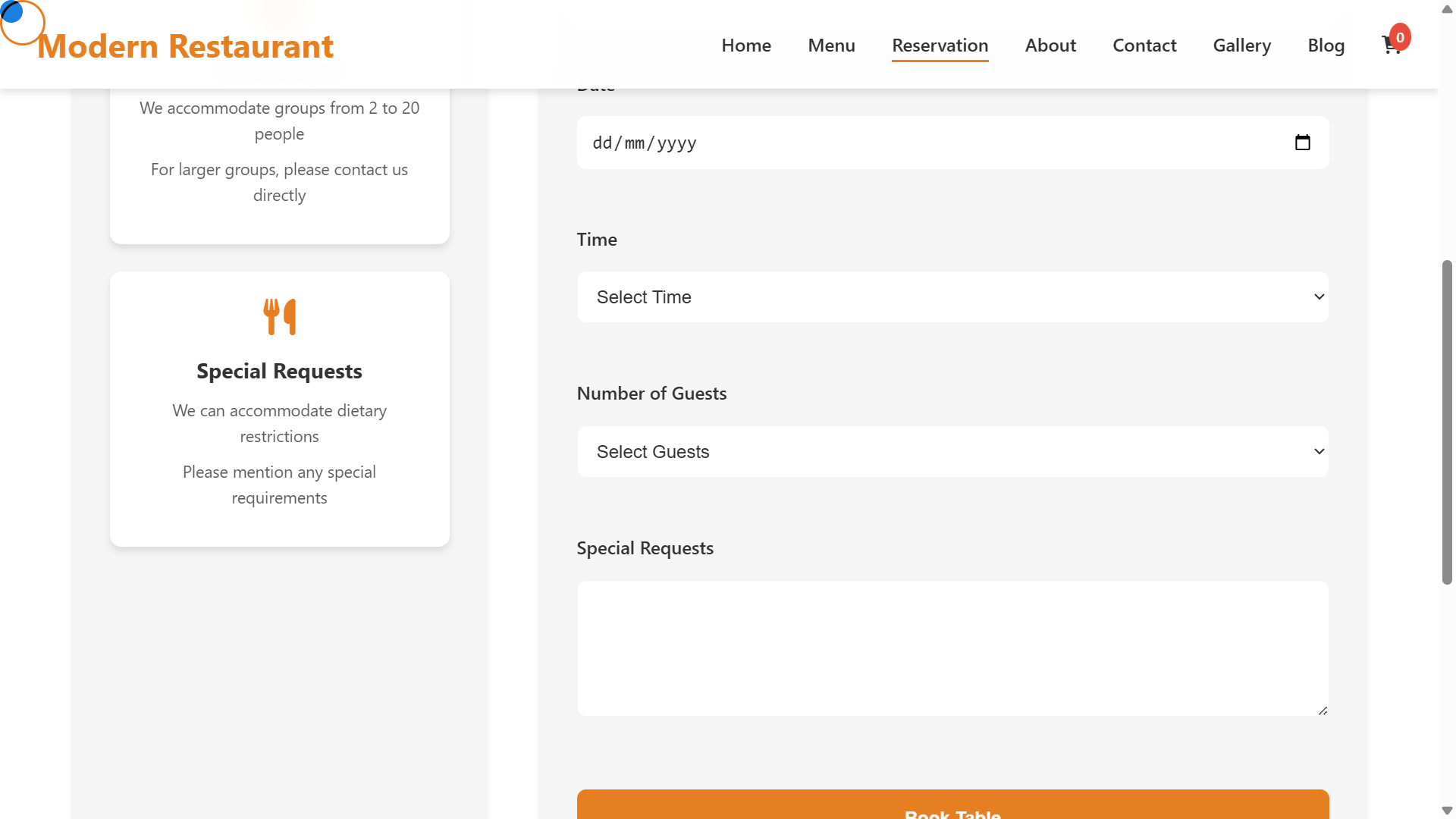This screenshot has width=1456, height=819.
Task: Click "We accommodate groups from 2 to 20 people"
Action: pyautogui.click(x=279, y=121)
